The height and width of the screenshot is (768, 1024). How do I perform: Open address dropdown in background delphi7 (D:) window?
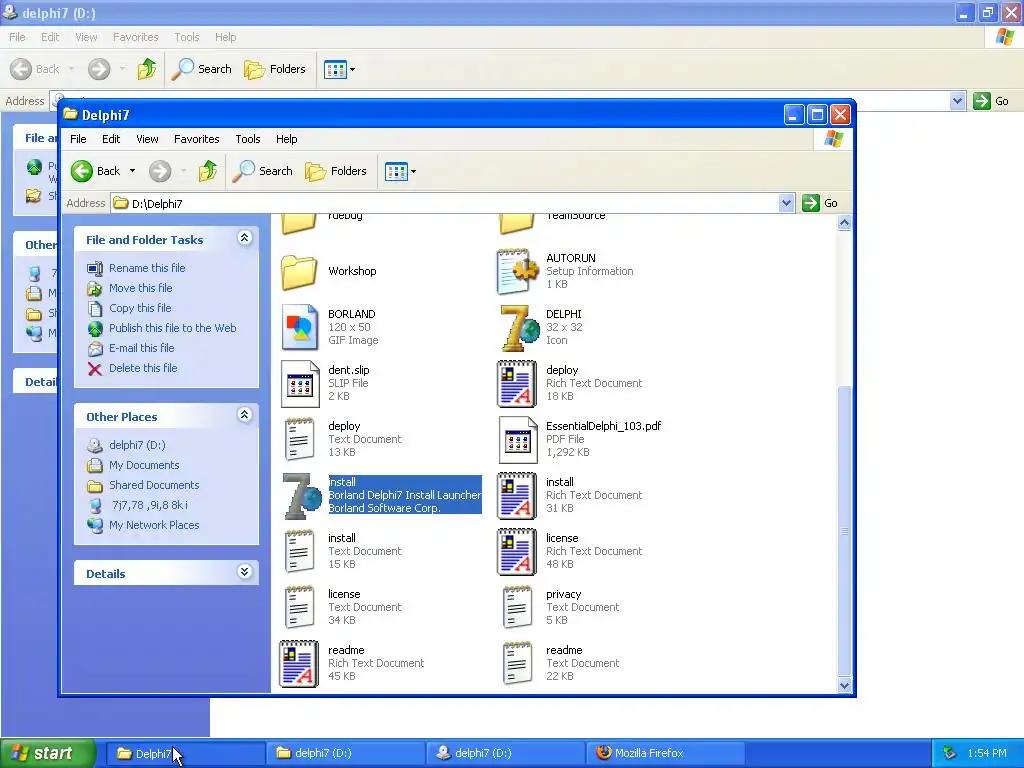click(x=957, y=101)
